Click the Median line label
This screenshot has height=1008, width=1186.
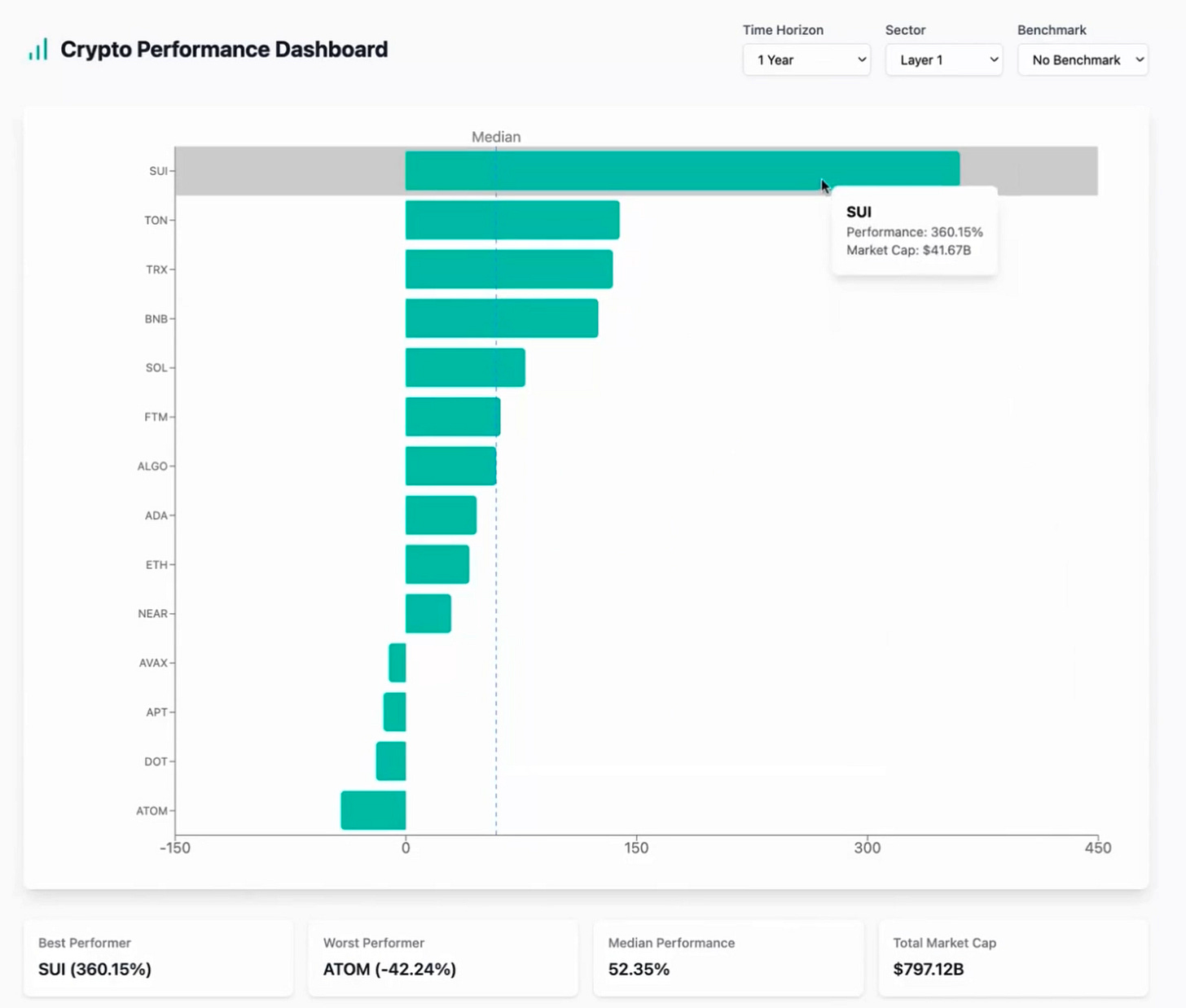coord(496,137)
